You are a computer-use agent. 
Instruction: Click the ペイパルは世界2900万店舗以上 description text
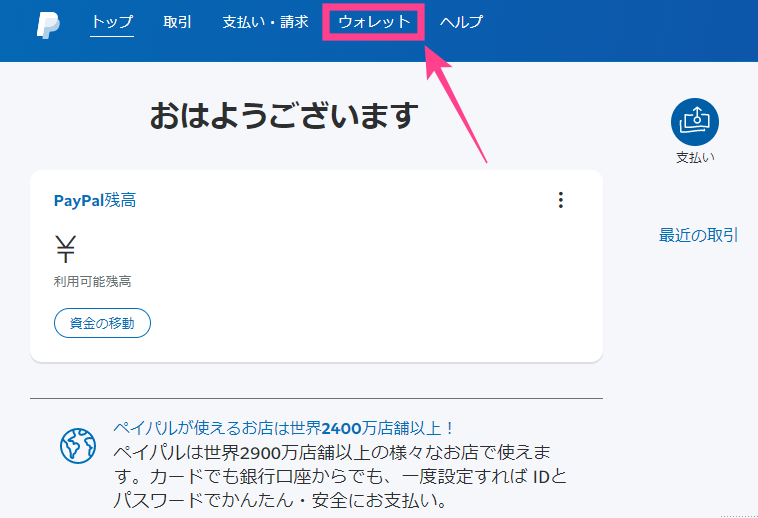pos(340,476)
